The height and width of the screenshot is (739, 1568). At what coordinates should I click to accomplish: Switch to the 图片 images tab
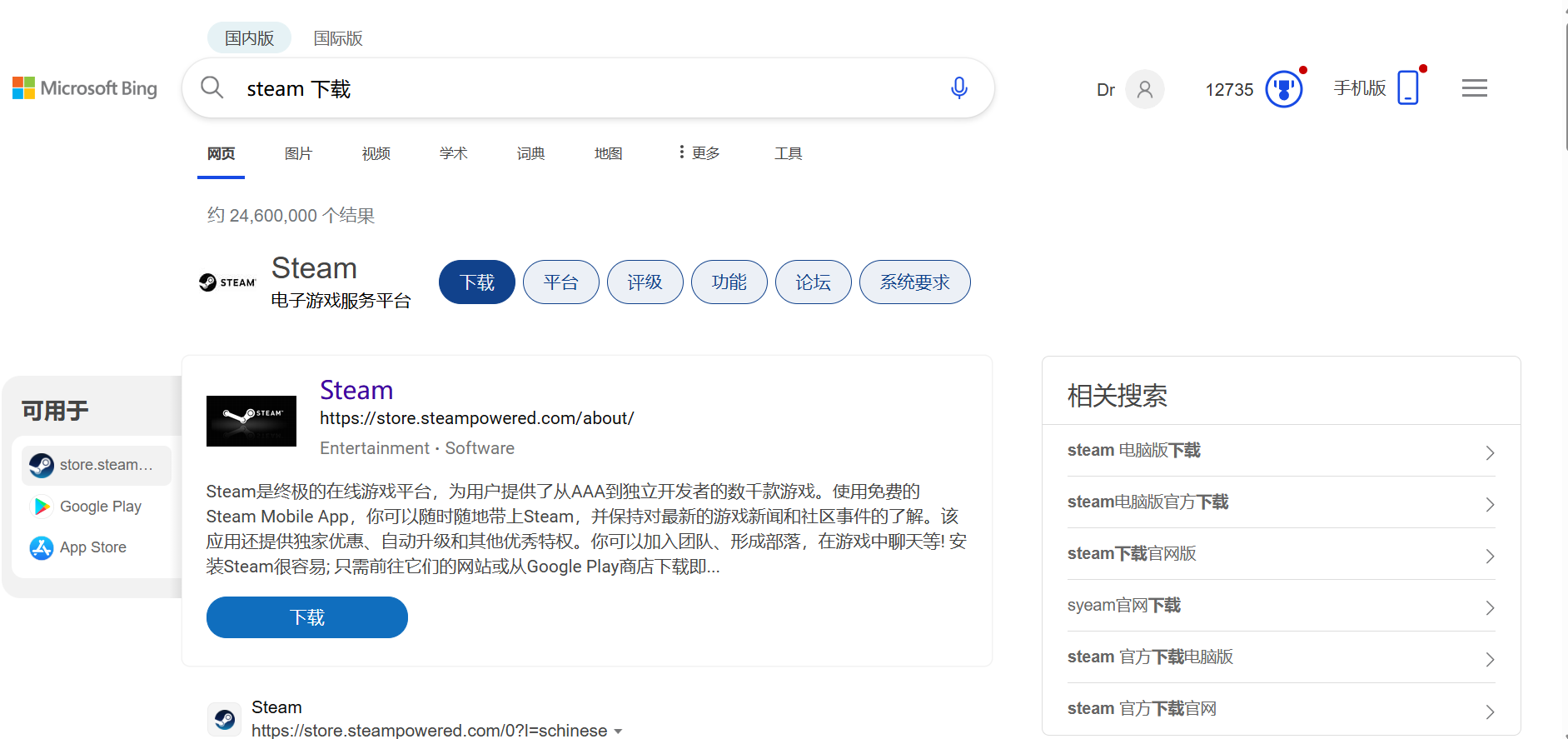pyautogui.click(x=298, y=153)
